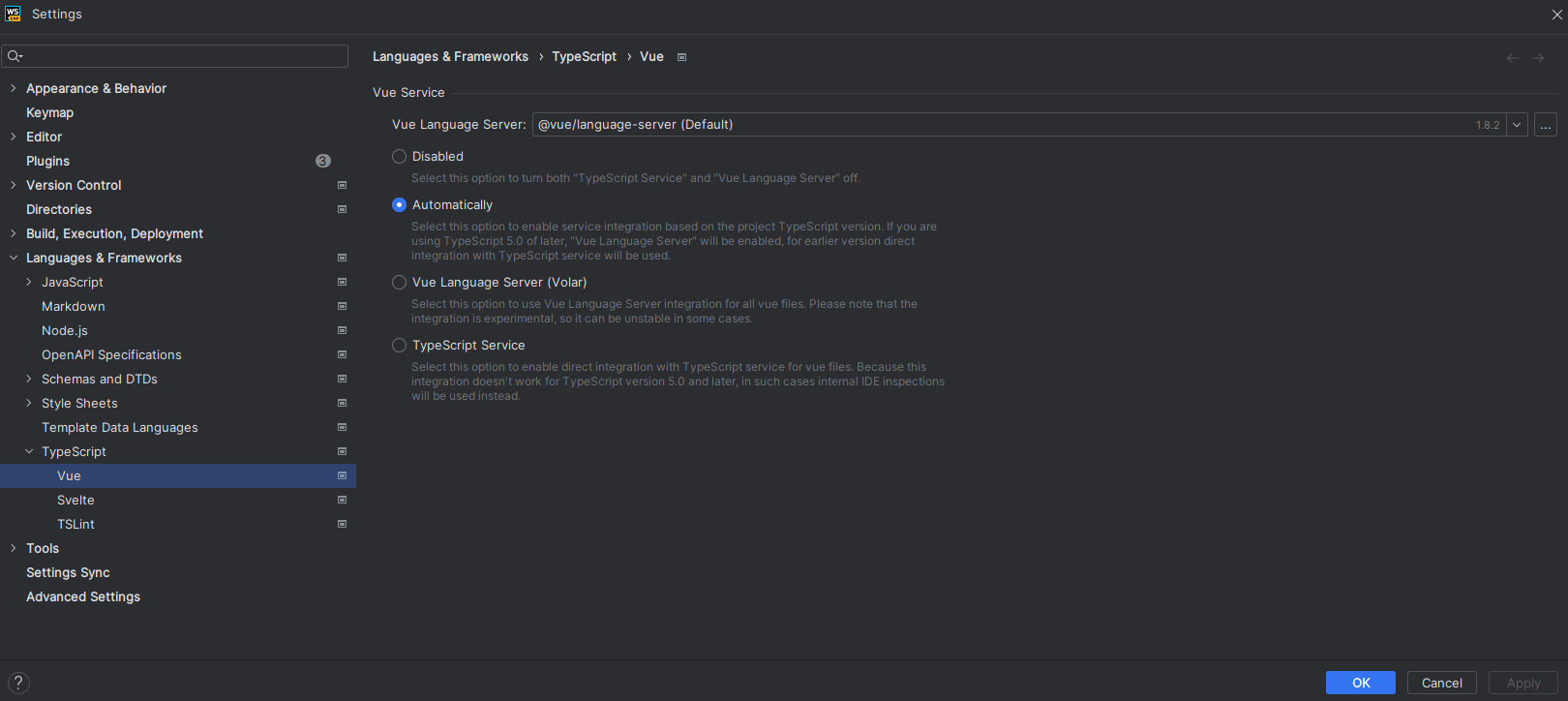1568x701 pixels.
Task: Select the Disabled radio option
Action: point(399,157)
